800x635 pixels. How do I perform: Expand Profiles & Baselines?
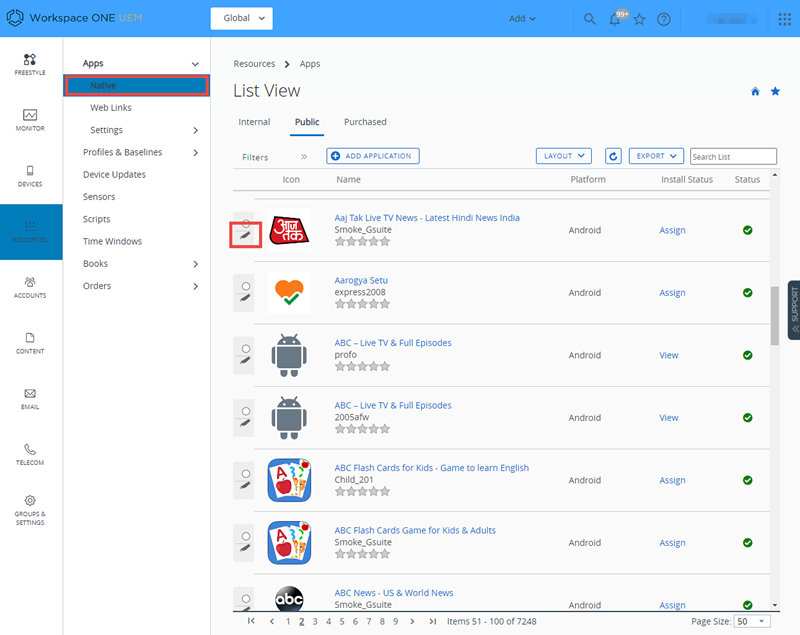click(x=196, y=153)
